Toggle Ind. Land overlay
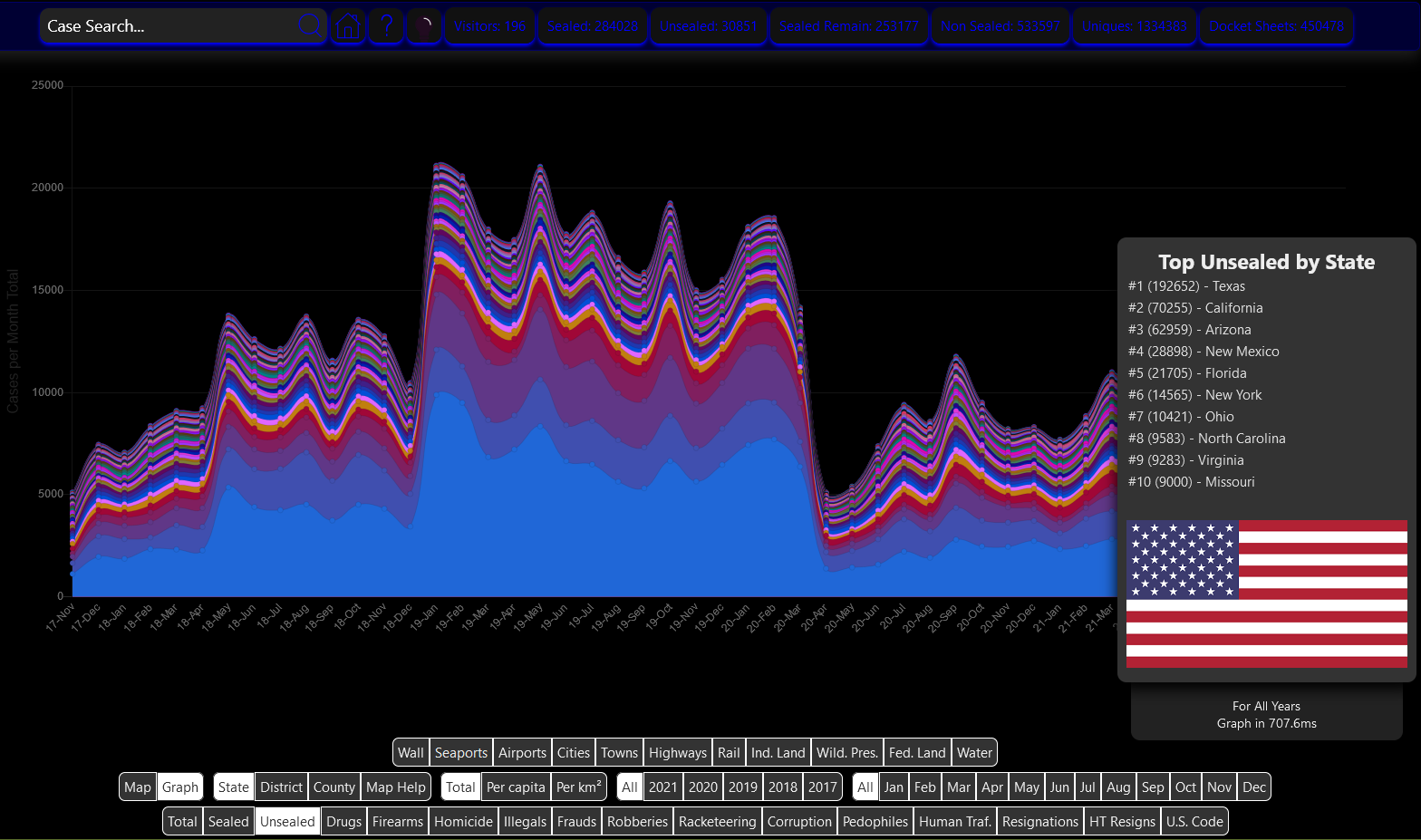1421x840 pixels. (x=778, y=752)
